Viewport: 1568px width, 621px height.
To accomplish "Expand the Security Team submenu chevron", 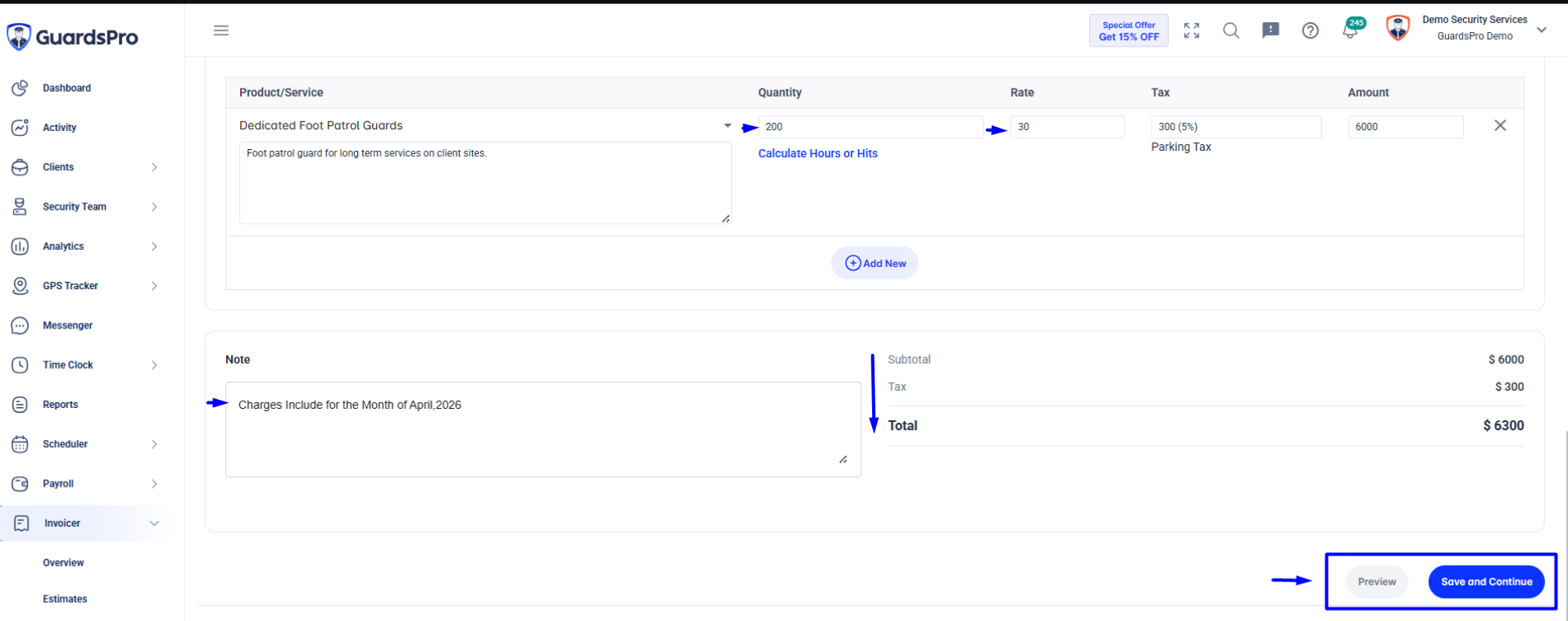I will click(154, 206).
